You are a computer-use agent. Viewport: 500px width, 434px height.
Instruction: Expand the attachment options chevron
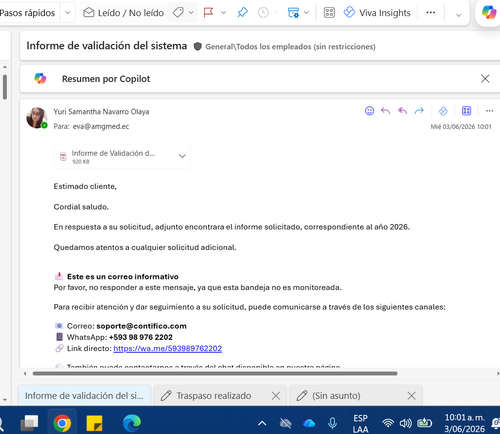[182, 156]
